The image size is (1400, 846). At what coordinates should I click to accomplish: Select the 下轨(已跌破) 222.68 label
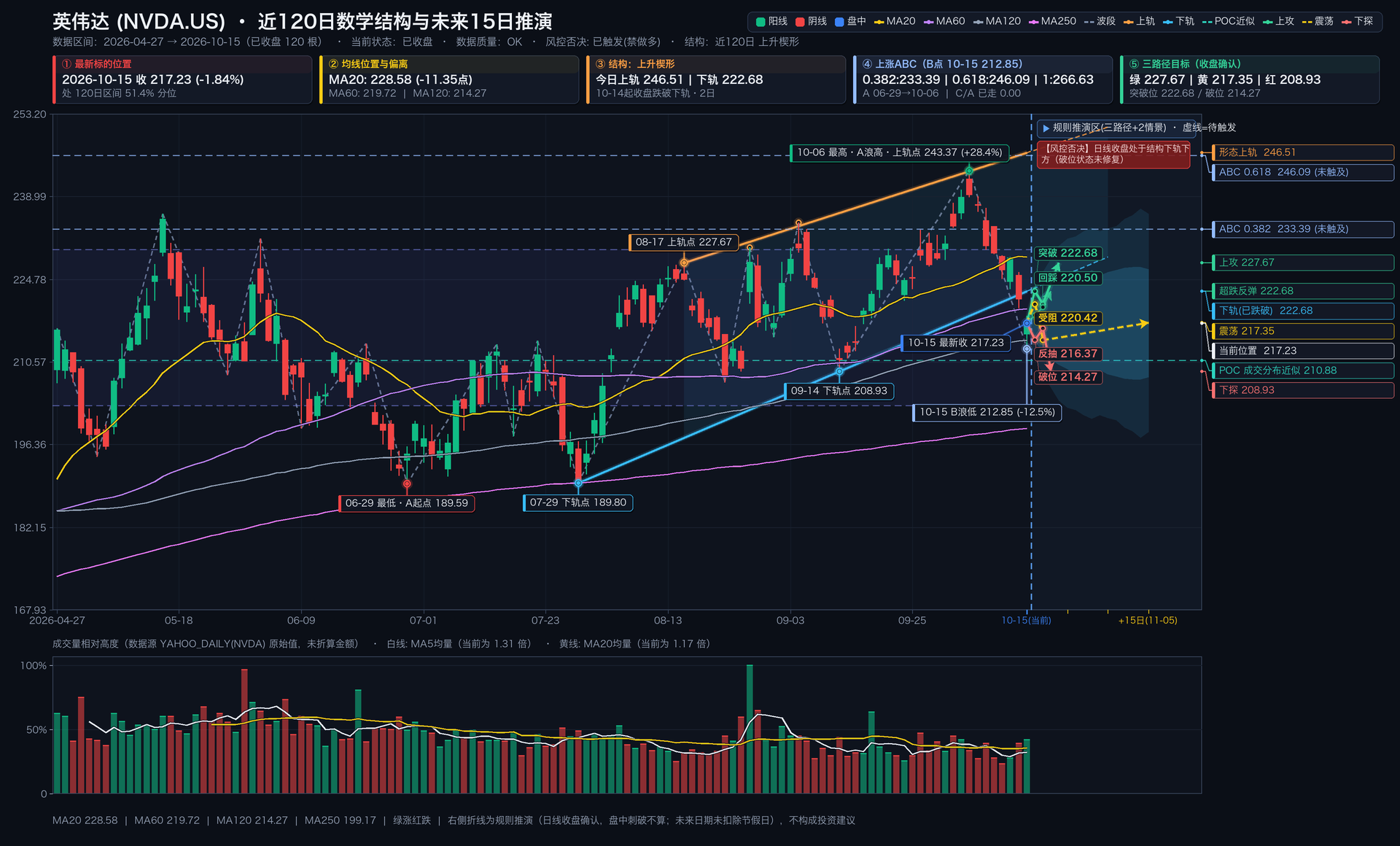pyautogui.click(x=1303, y=311)
